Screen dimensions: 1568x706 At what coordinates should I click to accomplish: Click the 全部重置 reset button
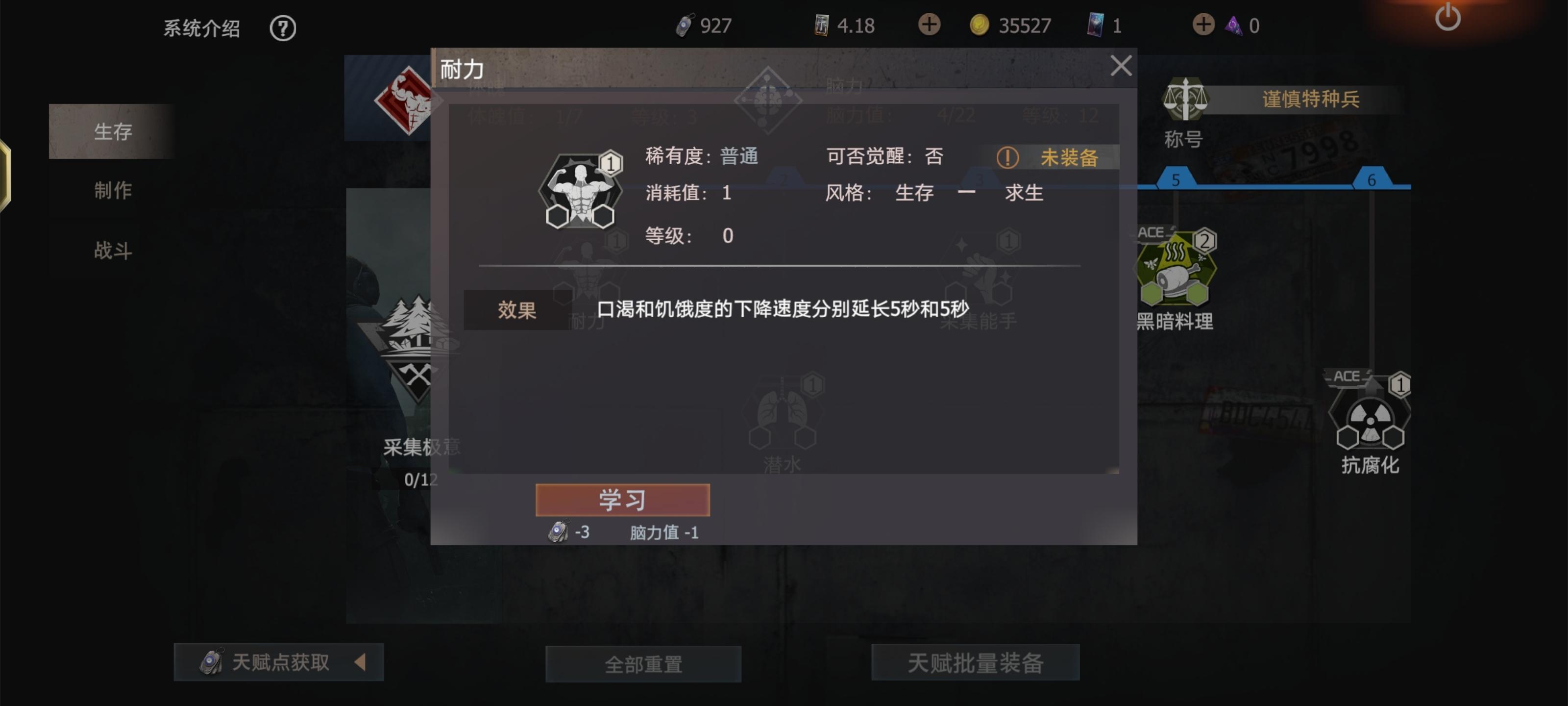tap(643, 663)
